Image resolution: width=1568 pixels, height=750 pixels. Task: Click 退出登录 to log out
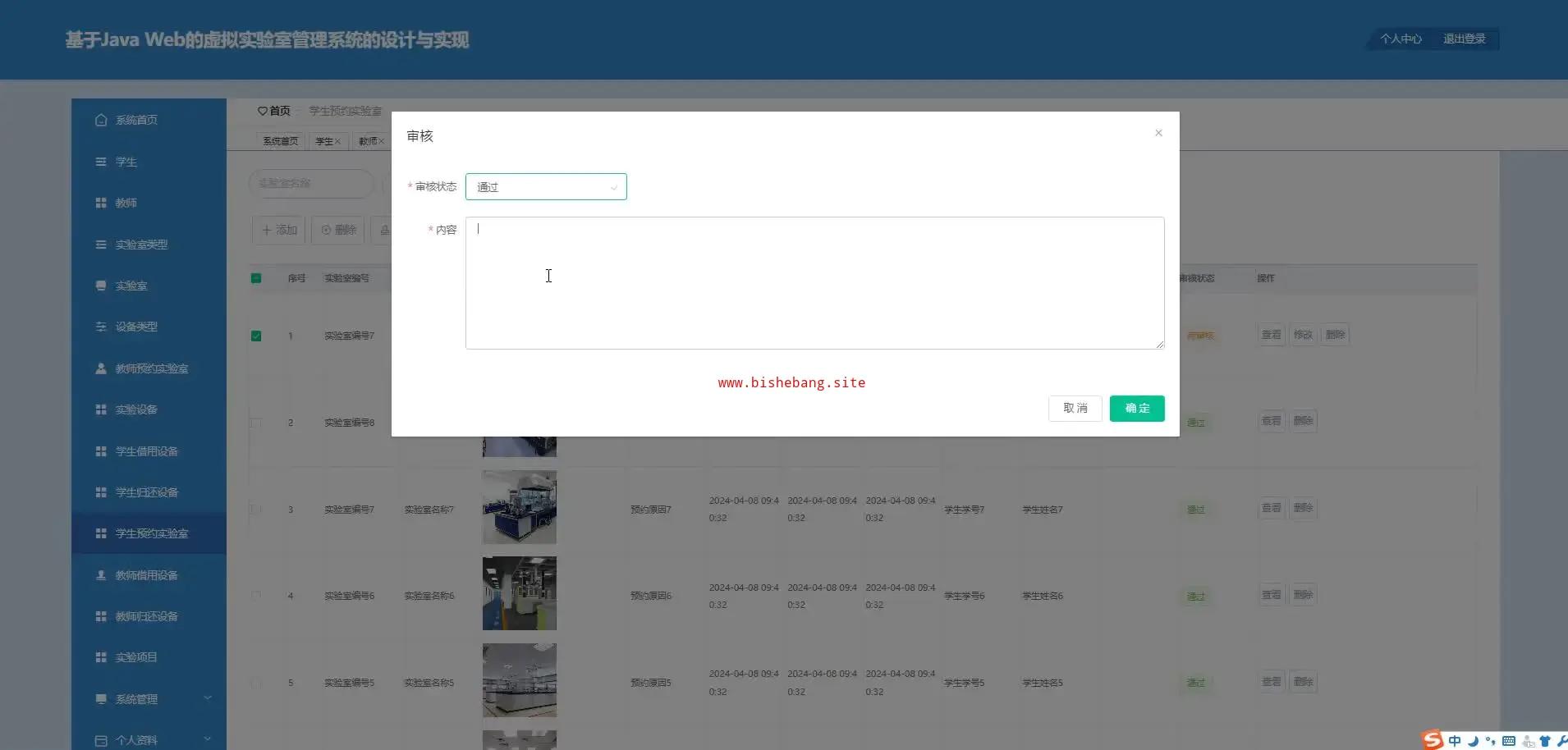pyautogui.click(x=1465, y=39)
